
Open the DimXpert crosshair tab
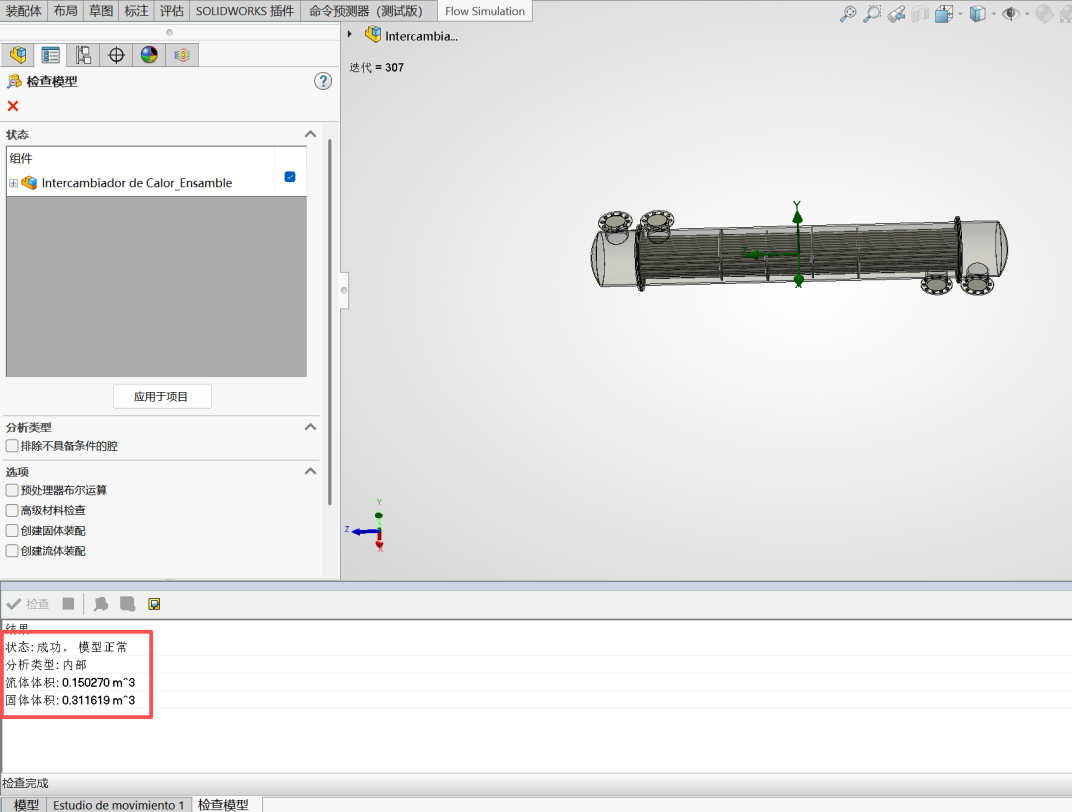116,55
